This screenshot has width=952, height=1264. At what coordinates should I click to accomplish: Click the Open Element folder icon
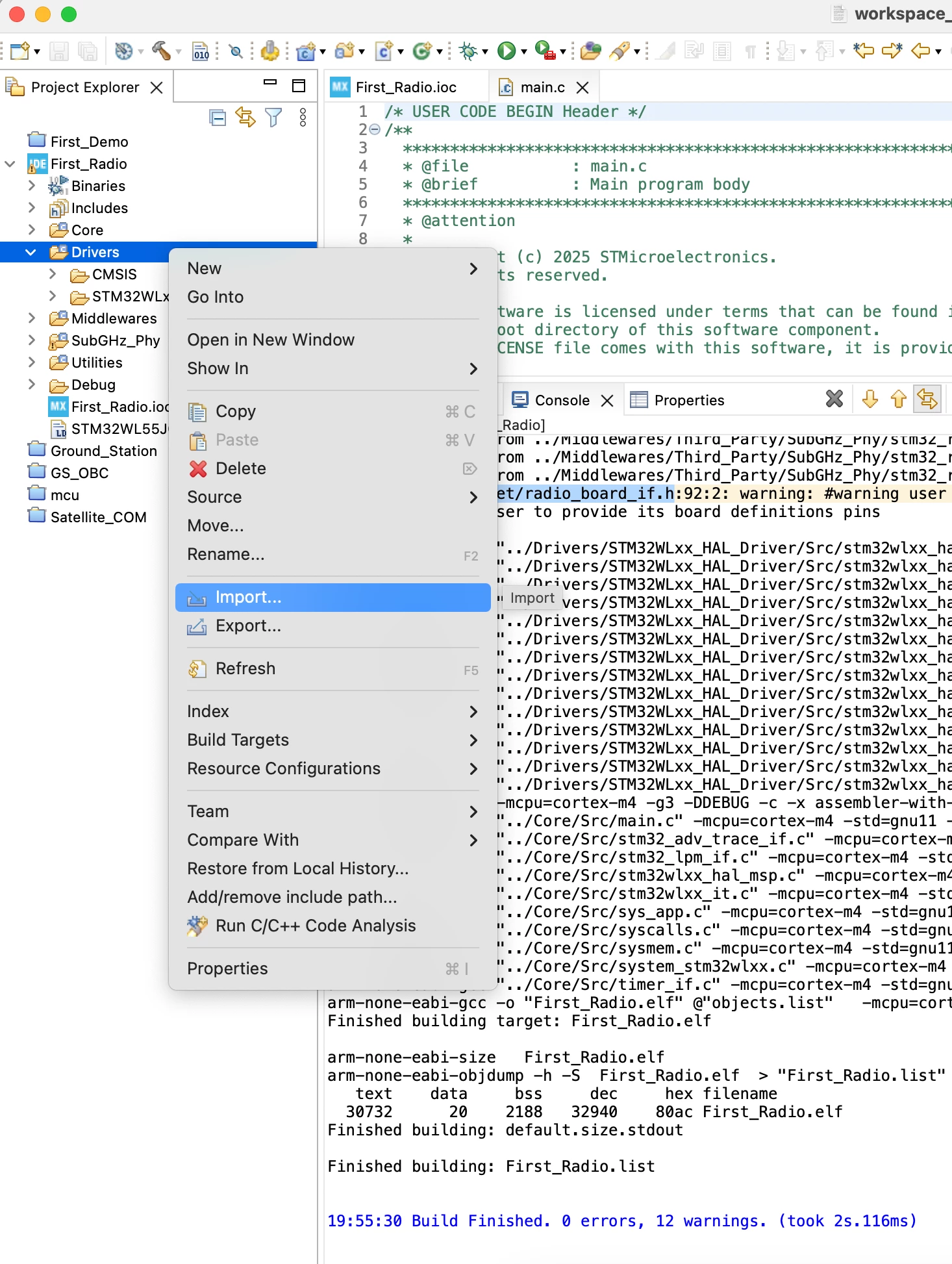(x=590, y=51)
